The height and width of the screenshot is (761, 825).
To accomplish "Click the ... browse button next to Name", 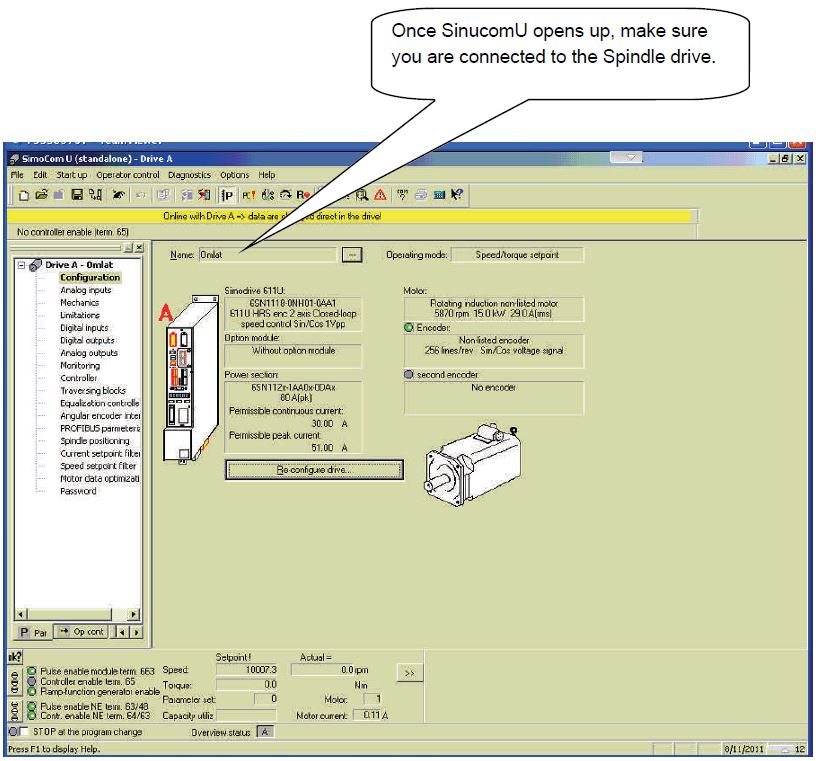I will pos(351,255).
